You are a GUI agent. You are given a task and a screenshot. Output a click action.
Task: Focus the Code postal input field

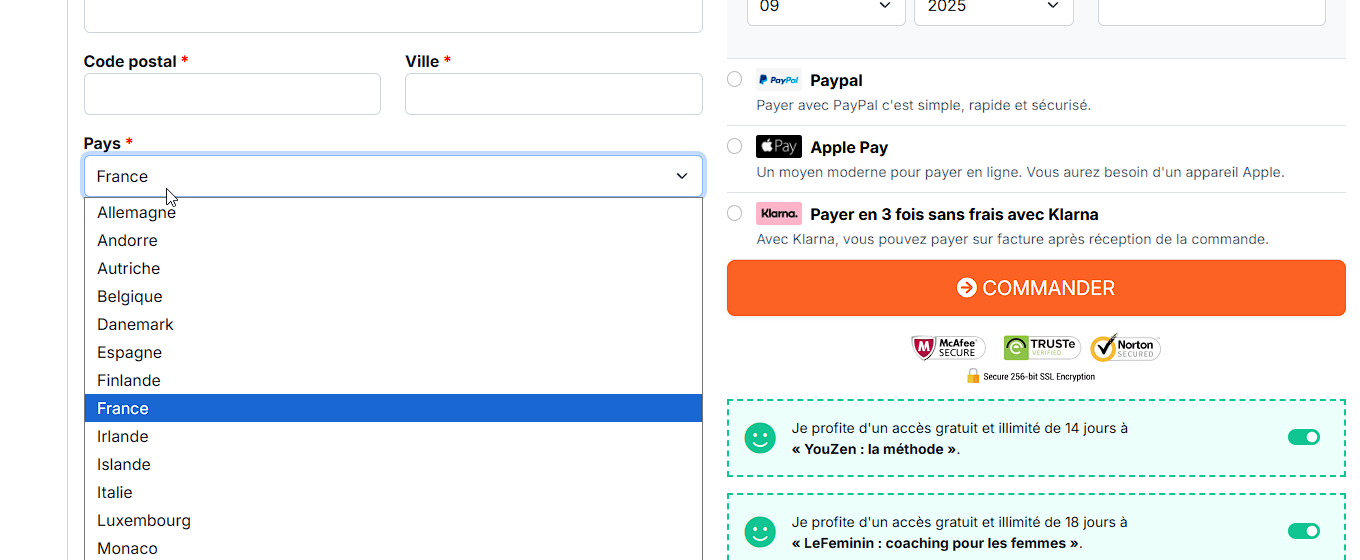(232, 94)
